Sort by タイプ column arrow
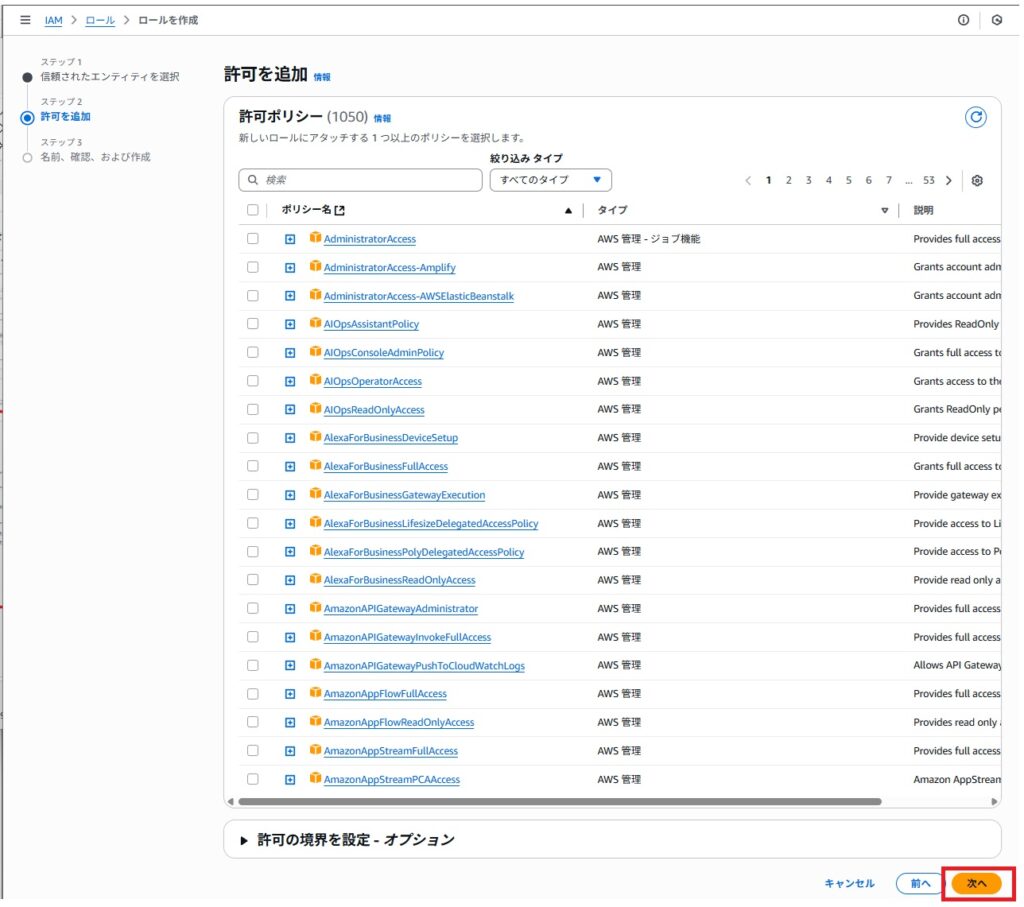Screen dimensions: 1024x907 coord(884,210)
